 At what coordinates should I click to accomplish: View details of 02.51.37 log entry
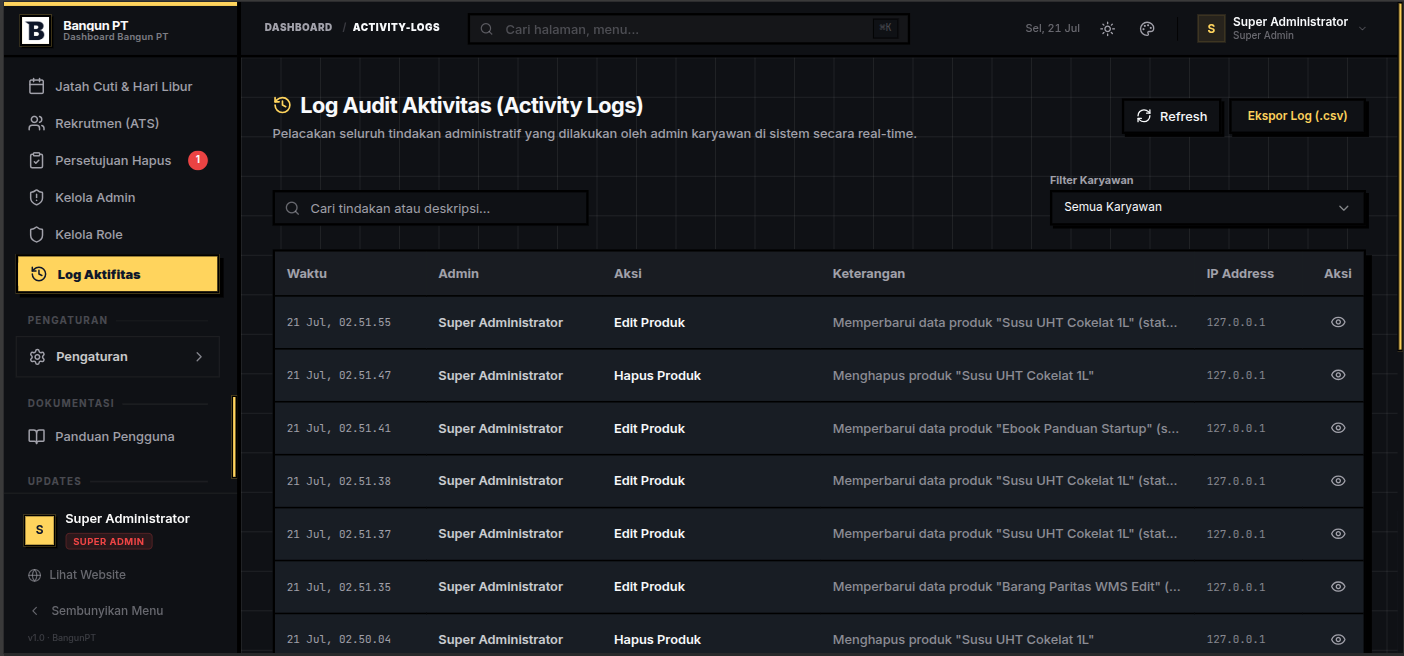click(1338, 534)
